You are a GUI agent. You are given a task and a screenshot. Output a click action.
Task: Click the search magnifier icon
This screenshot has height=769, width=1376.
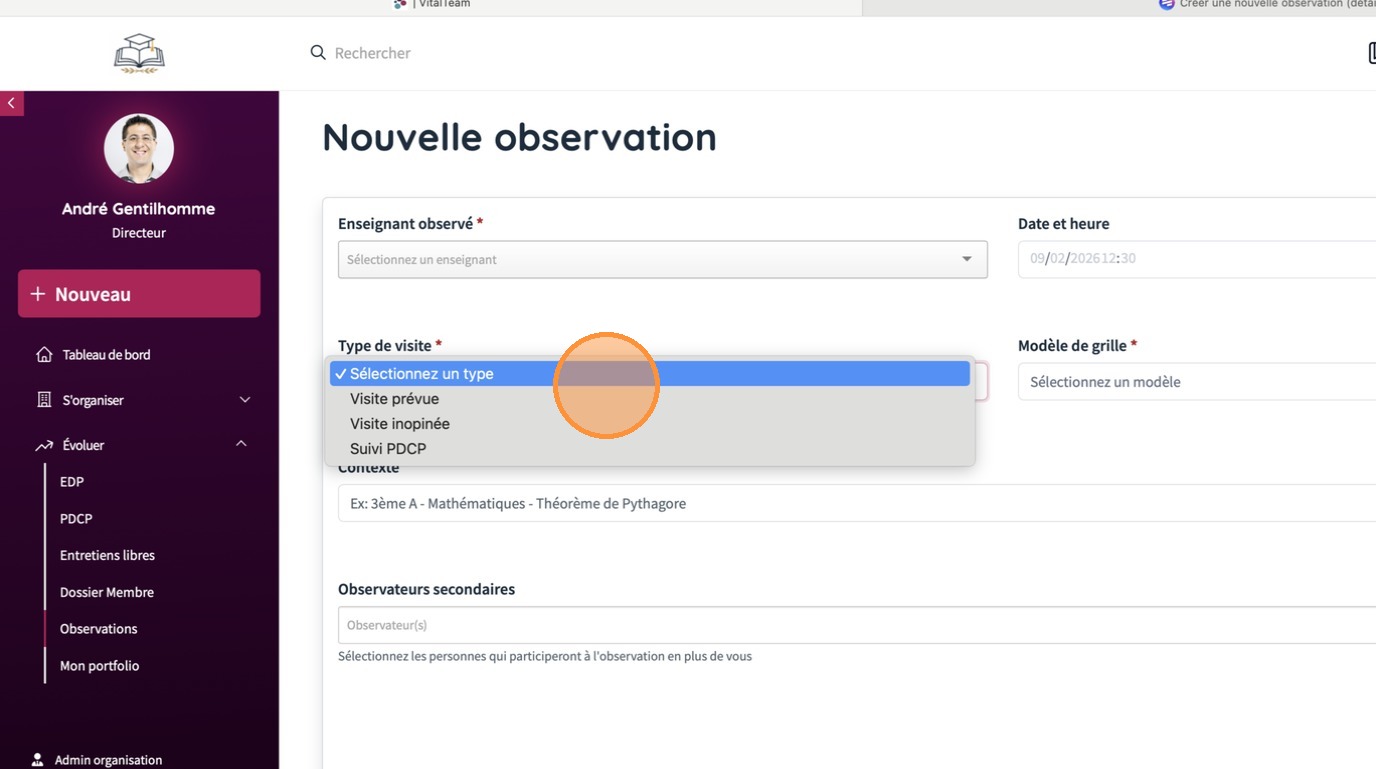click(318, 52)
